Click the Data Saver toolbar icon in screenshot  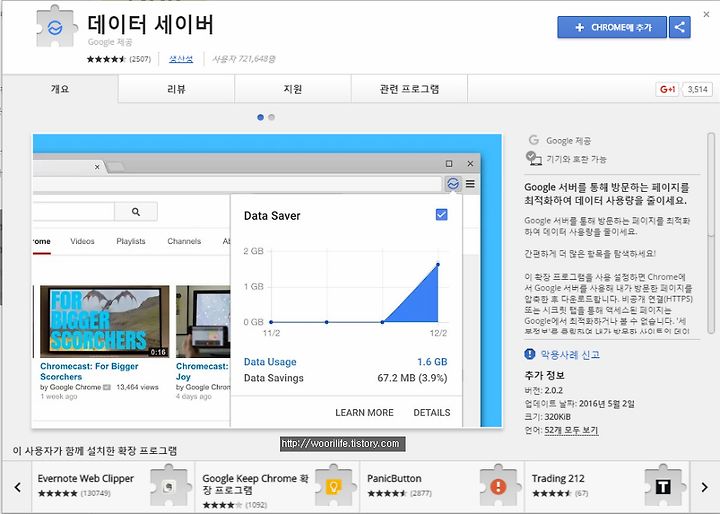tap(453, 184)
